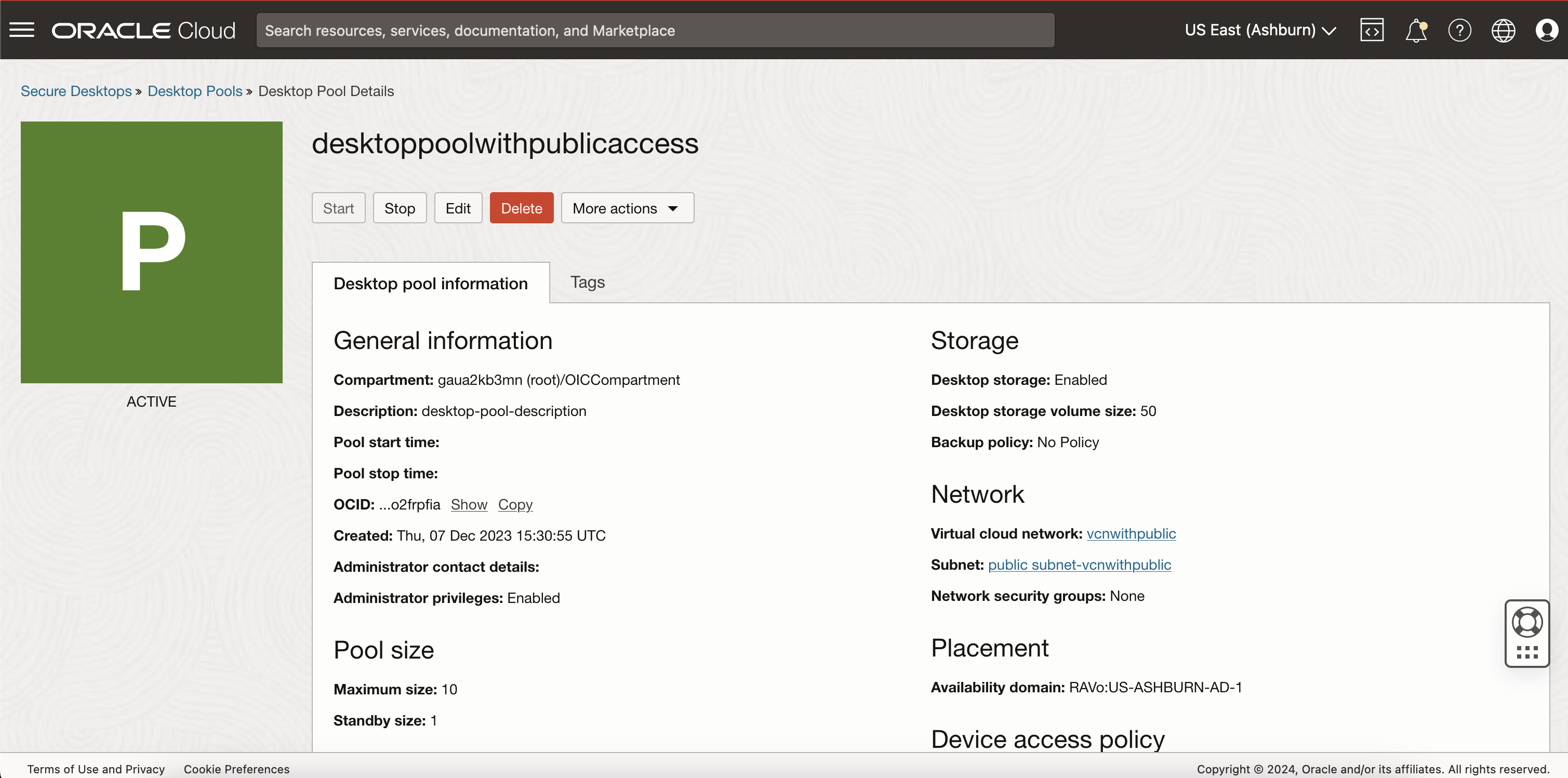Open the language globe icon
Image resolution: width=1568 pixels, height=778 pixels.
click(1503, 31)
